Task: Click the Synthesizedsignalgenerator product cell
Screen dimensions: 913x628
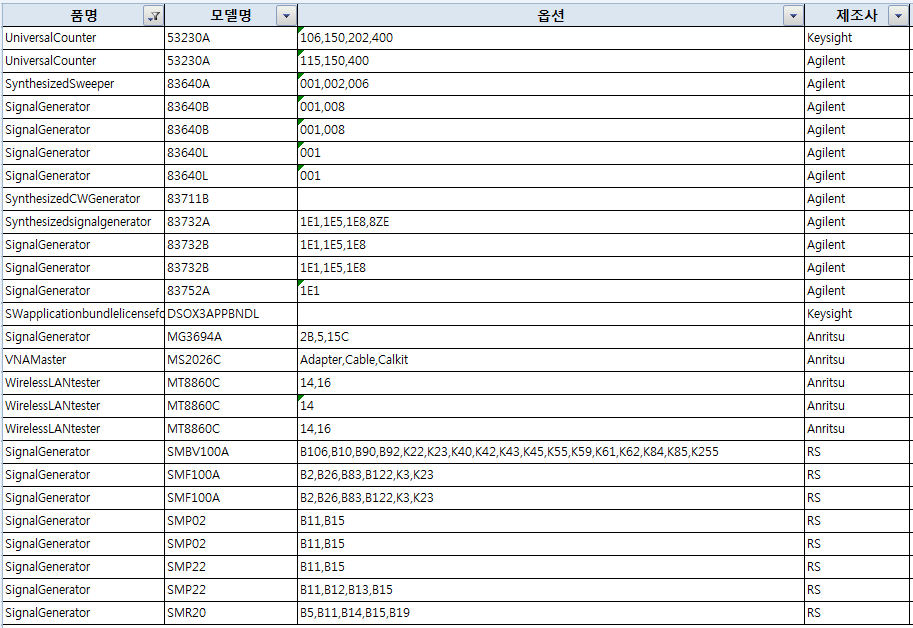Action: [x=78, y=222]
